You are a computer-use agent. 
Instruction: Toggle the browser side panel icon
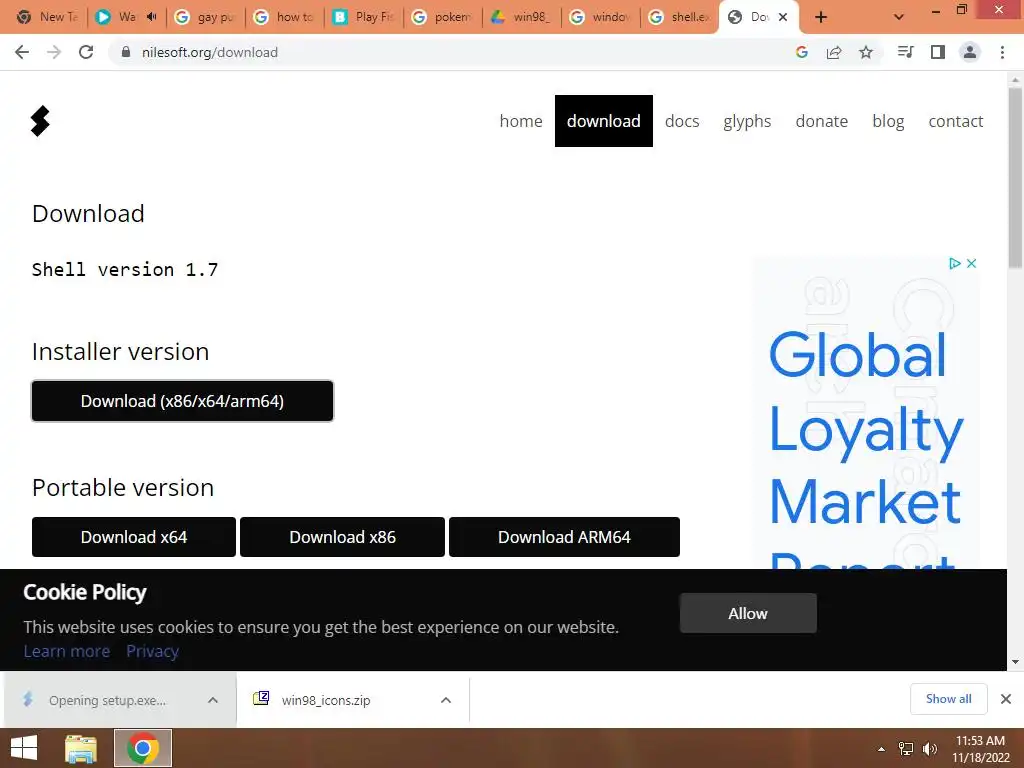click(938, 52)
